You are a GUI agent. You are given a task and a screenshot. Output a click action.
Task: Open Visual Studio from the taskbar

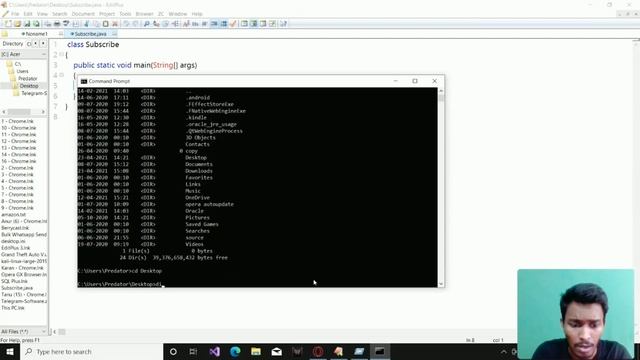[x=215, y=351]
